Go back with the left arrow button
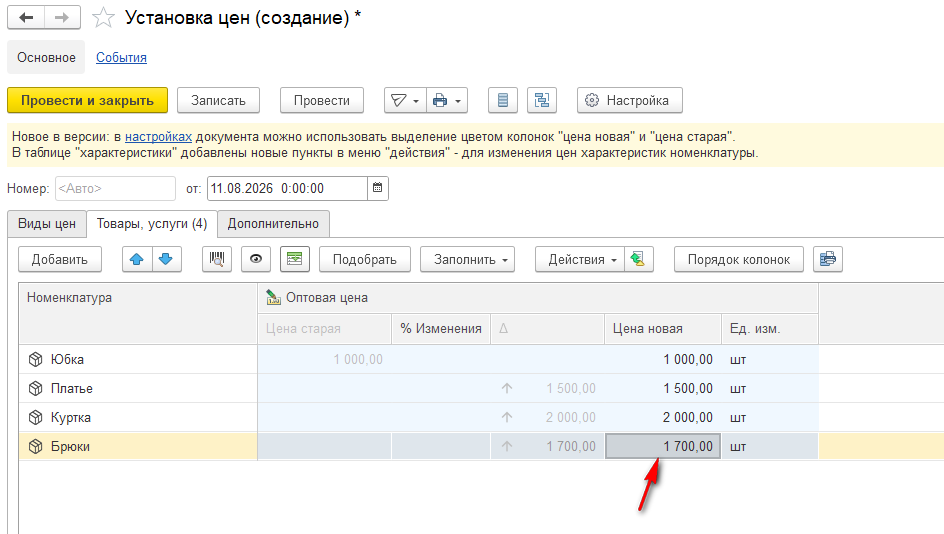 pyautogui.click(x=26, y=17)
